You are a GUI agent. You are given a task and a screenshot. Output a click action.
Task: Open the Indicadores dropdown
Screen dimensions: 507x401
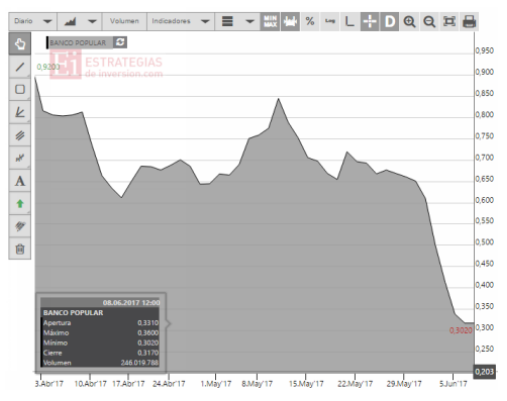180,22
